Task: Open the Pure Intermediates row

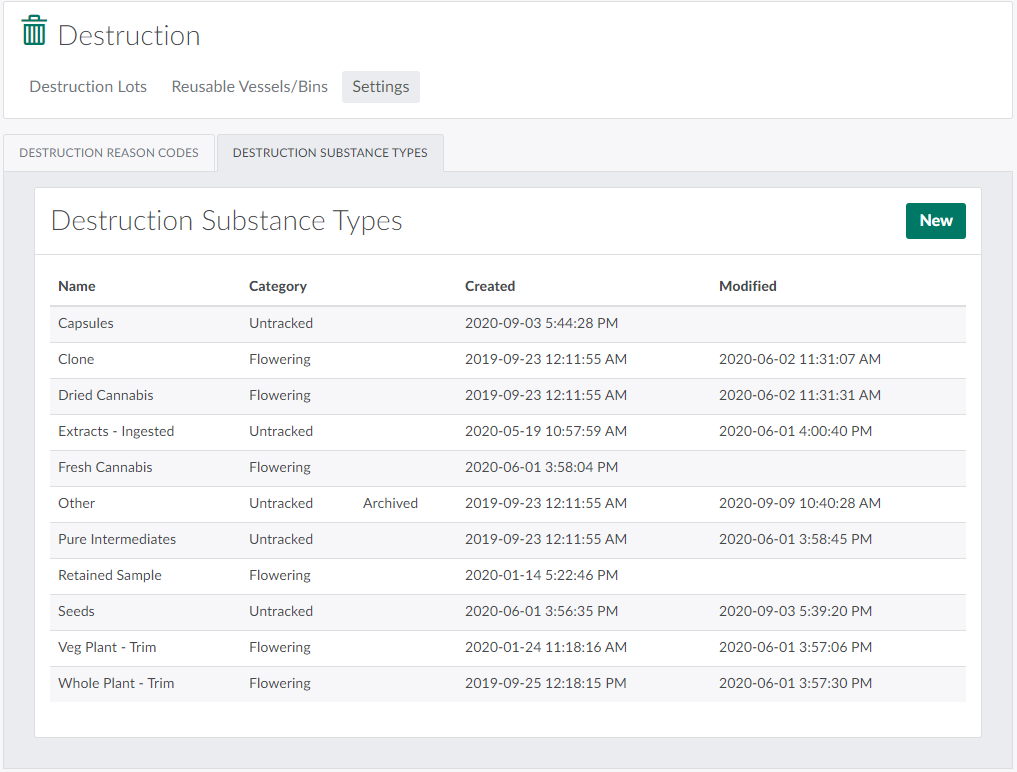Action: (117, 539)
